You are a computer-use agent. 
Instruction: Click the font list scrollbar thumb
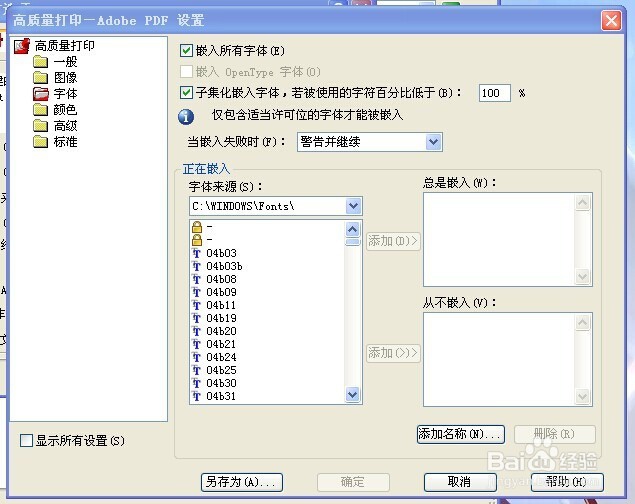click(x=353, y=242)
